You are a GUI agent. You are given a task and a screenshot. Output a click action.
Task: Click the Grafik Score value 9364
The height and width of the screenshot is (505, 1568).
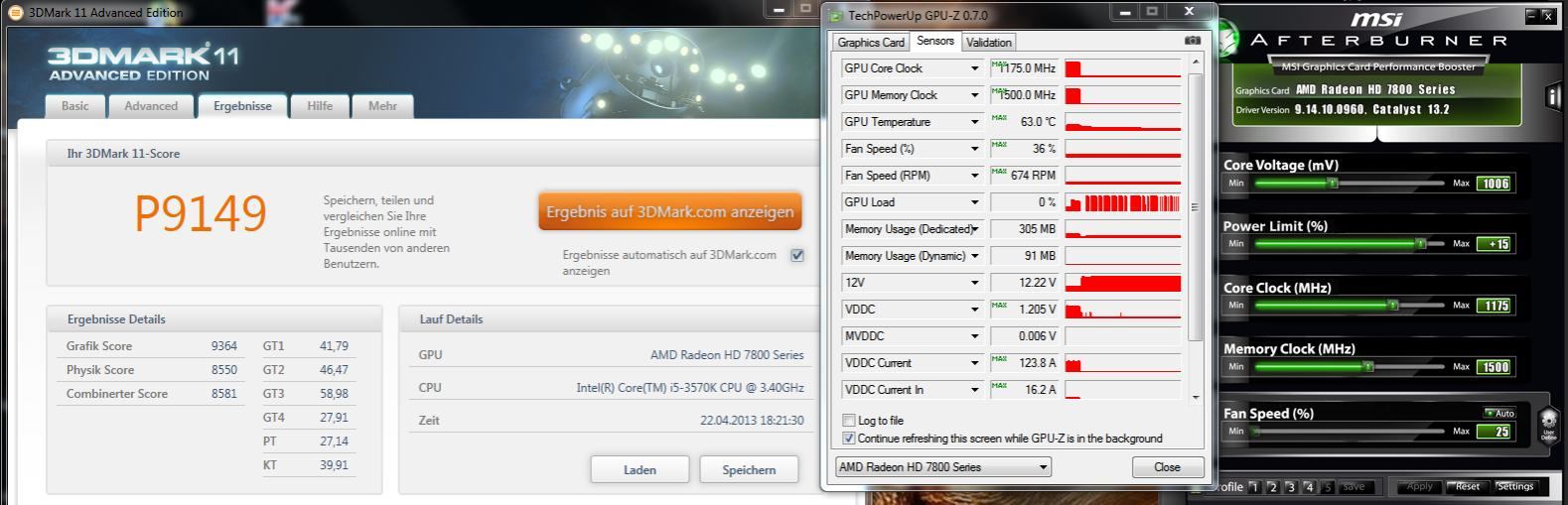click(x=224, y=346)
